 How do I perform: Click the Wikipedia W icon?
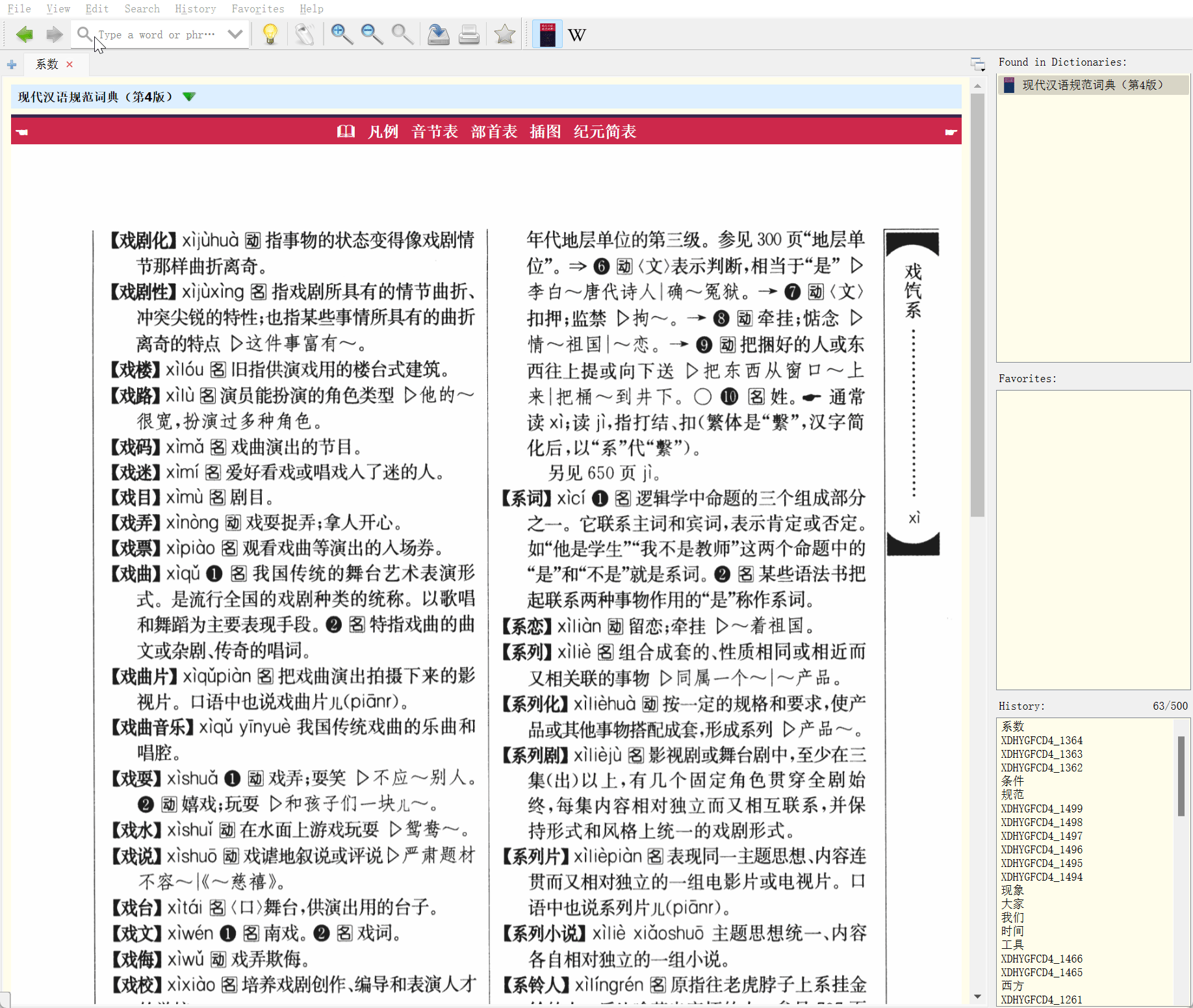[x=577, y=34]
